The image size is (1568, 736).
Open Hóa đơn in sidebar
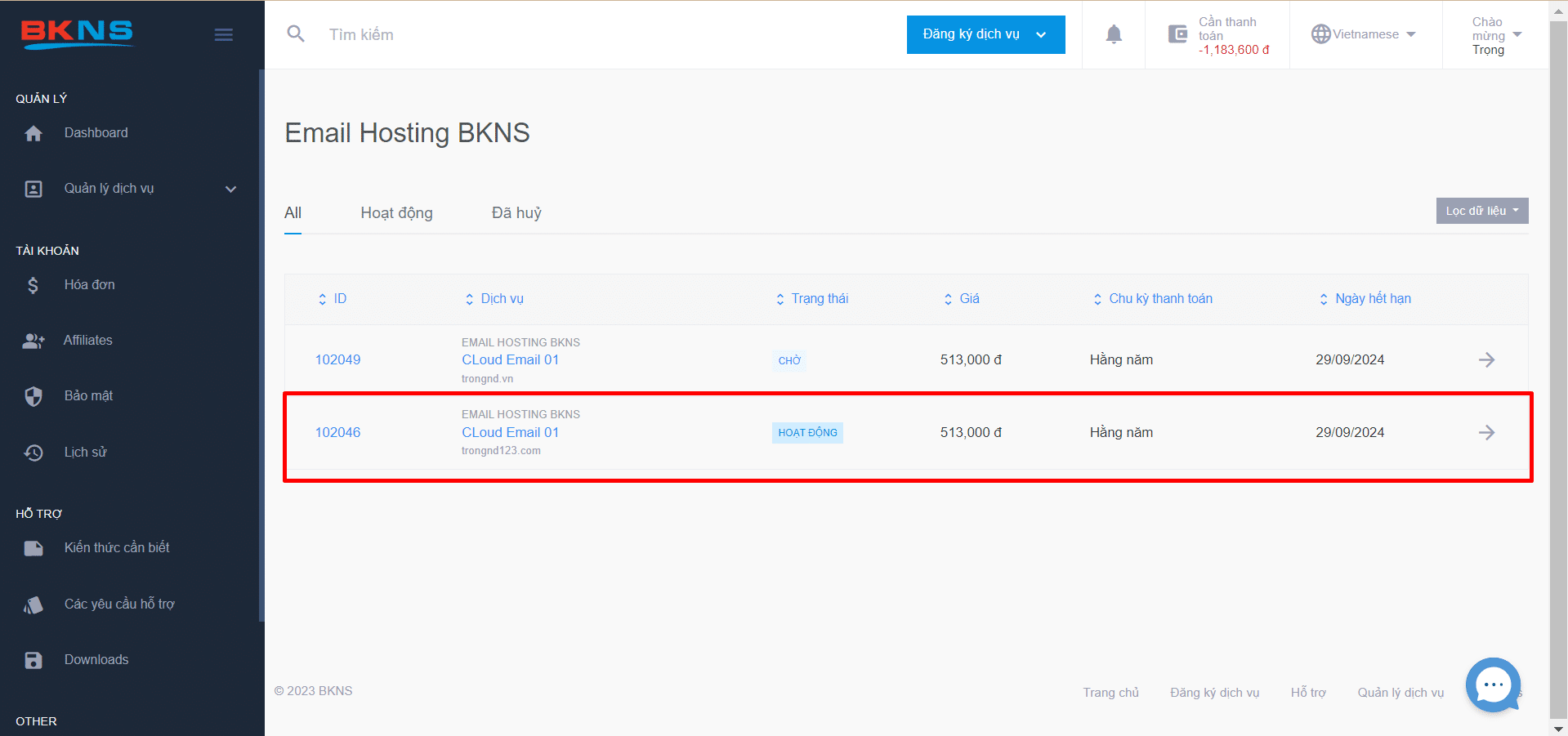(x=90, y=285)
